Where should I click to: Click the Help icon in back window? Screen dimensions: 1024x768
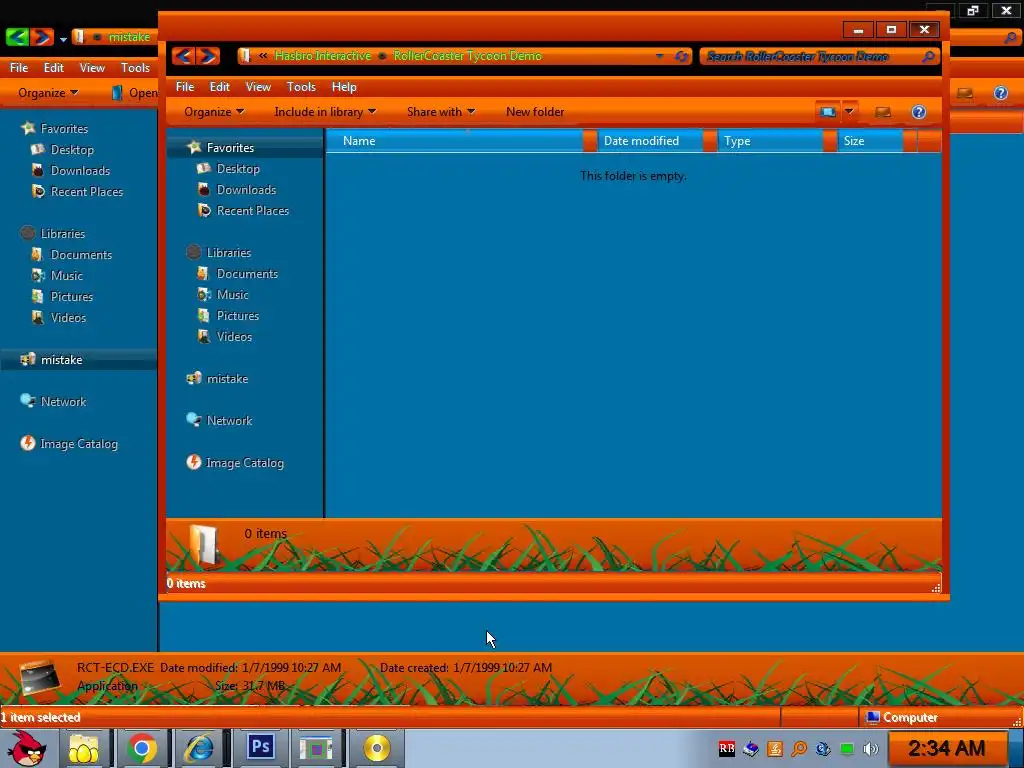pos(1000,93)
